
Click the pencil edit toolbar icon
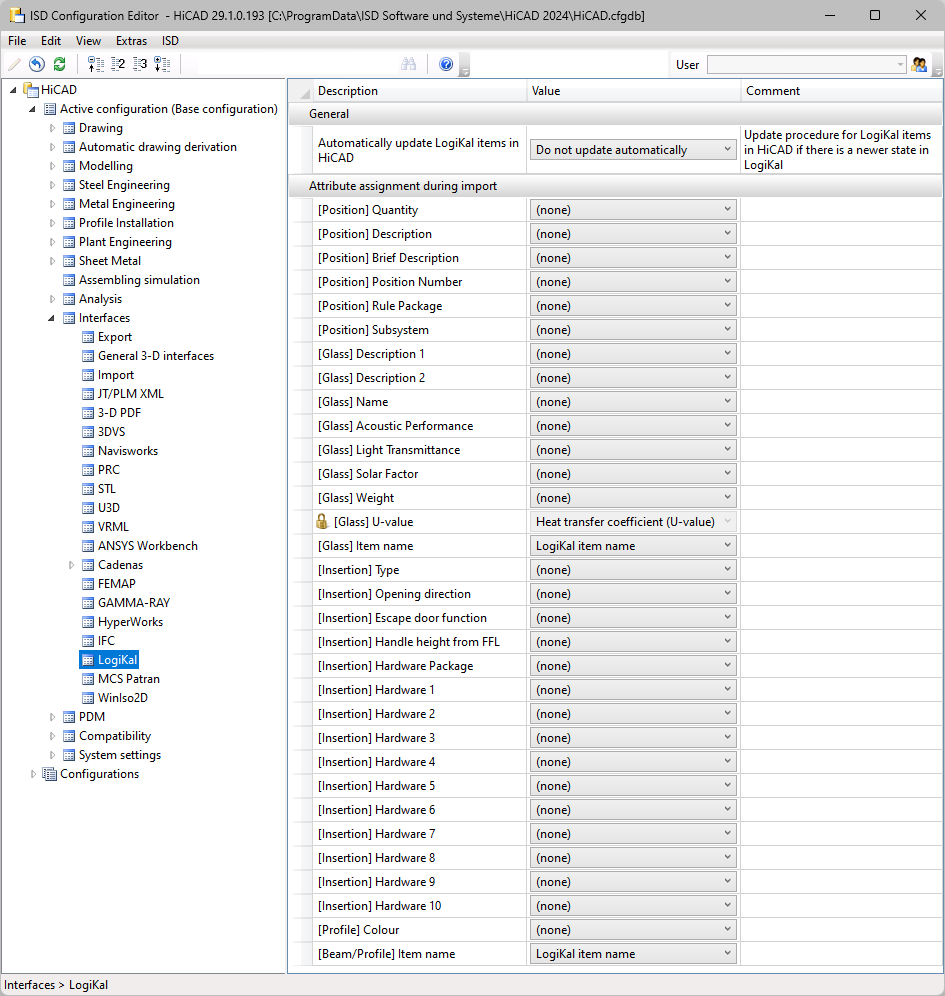(x=14, y=64)
